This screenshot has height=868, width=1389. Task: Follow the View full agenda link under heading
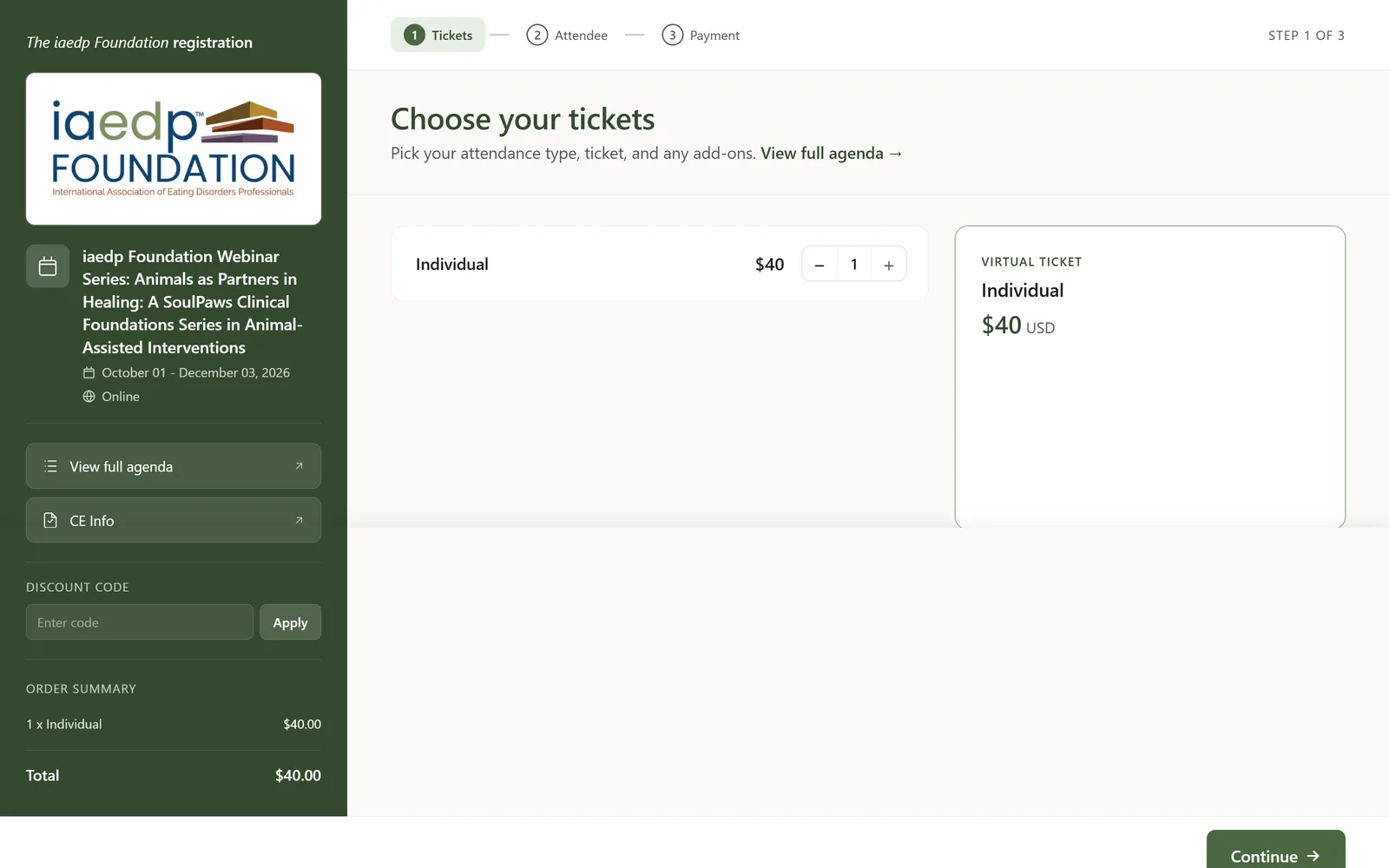832,154
